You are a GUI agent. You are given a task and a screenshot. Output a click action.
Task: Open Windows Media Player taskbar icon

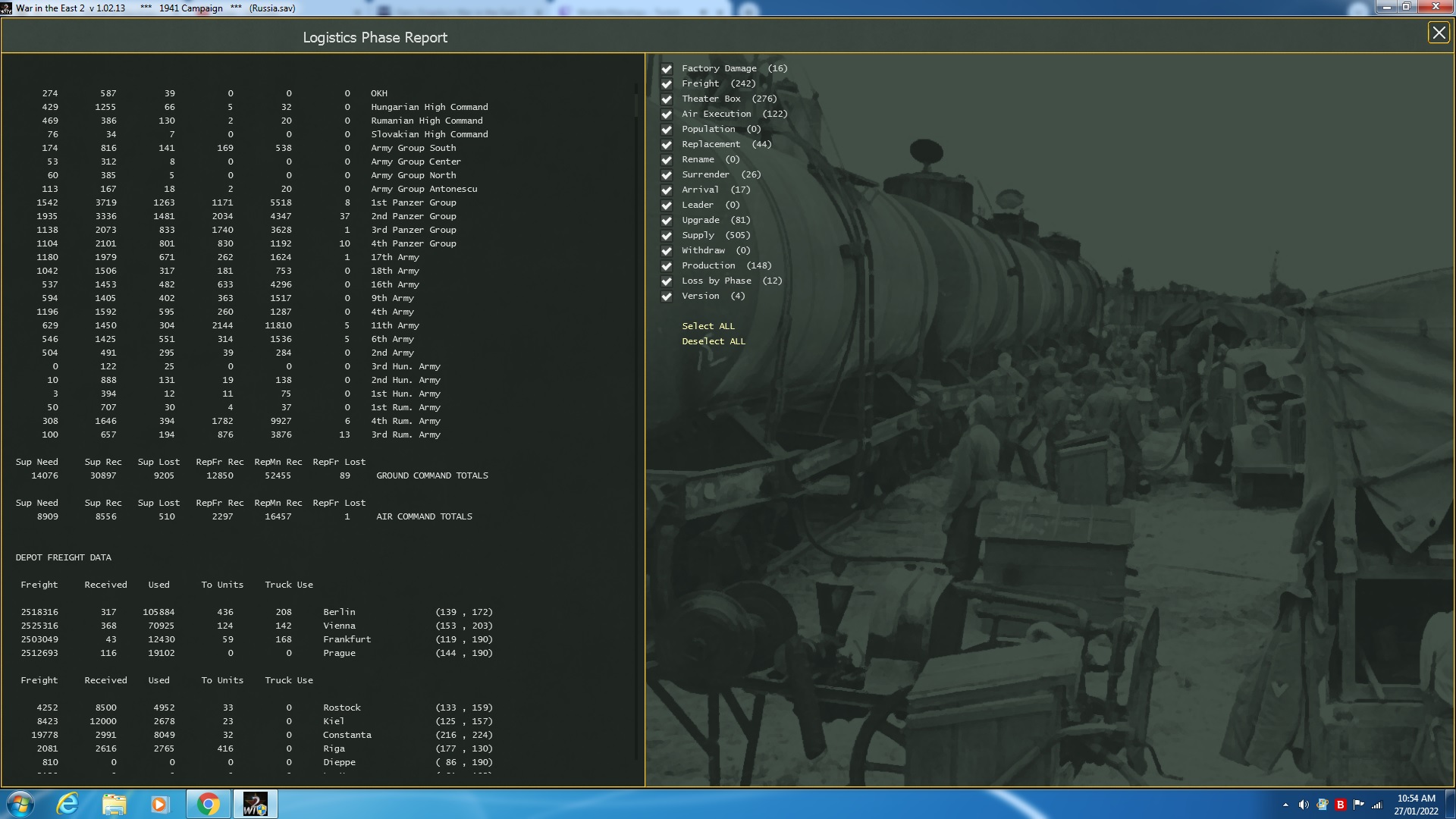pos(159,804)
